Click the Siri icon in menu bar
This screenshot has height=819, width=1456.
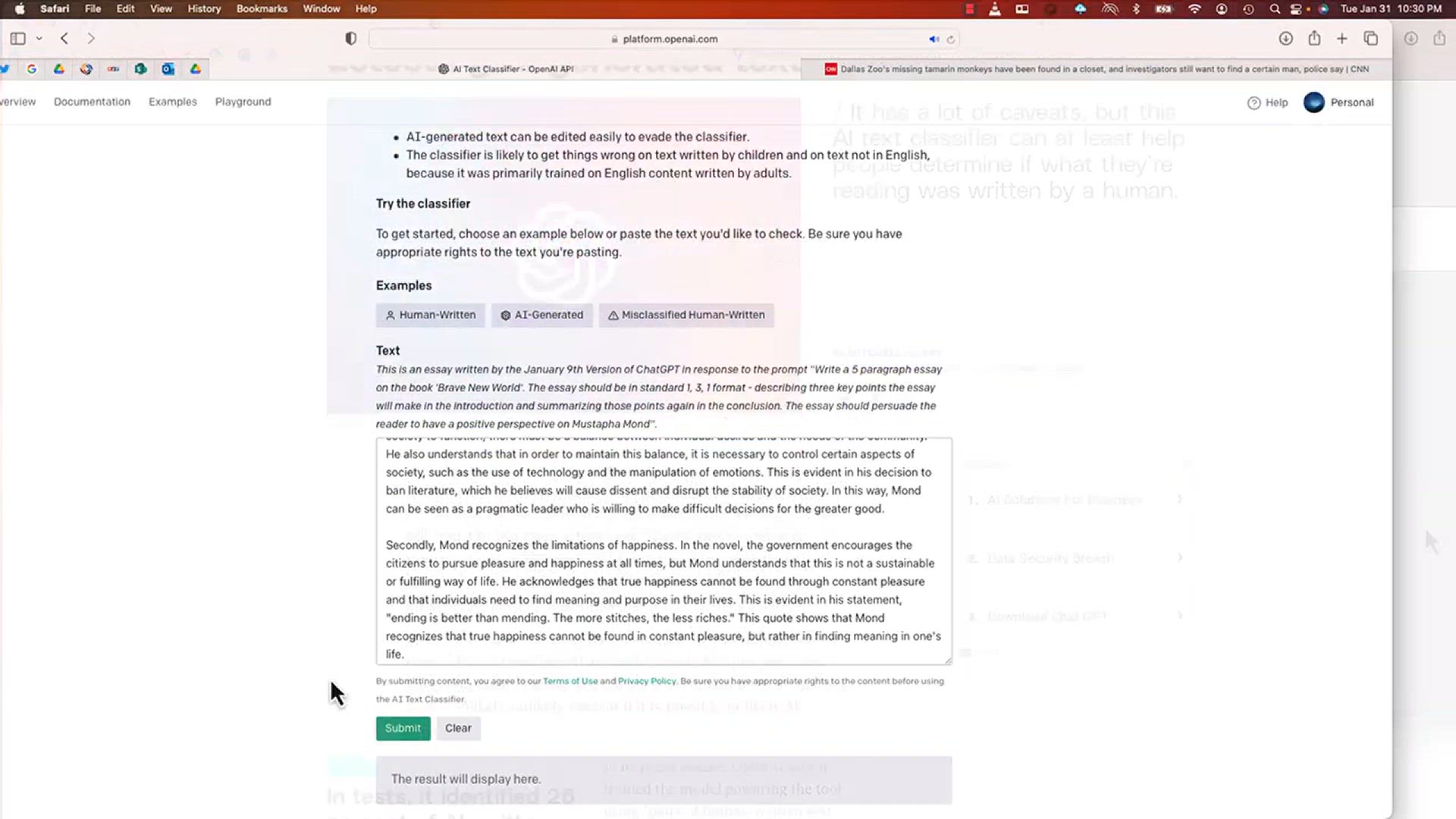tap(1323, 9)
